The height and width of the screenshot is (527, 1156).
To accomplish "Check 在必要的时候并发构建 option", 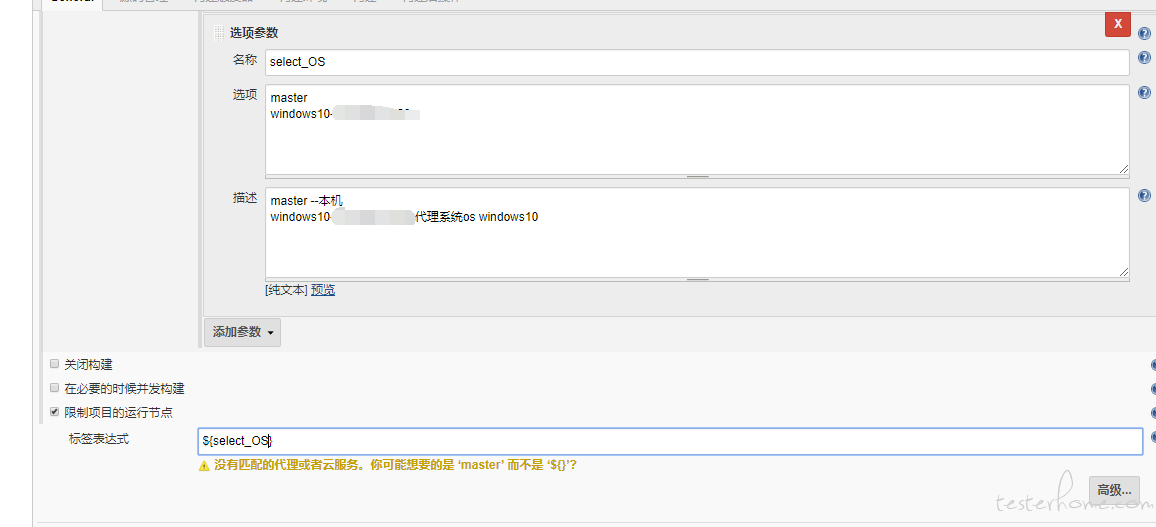I will pyautogui.click(x=54, y=388).
